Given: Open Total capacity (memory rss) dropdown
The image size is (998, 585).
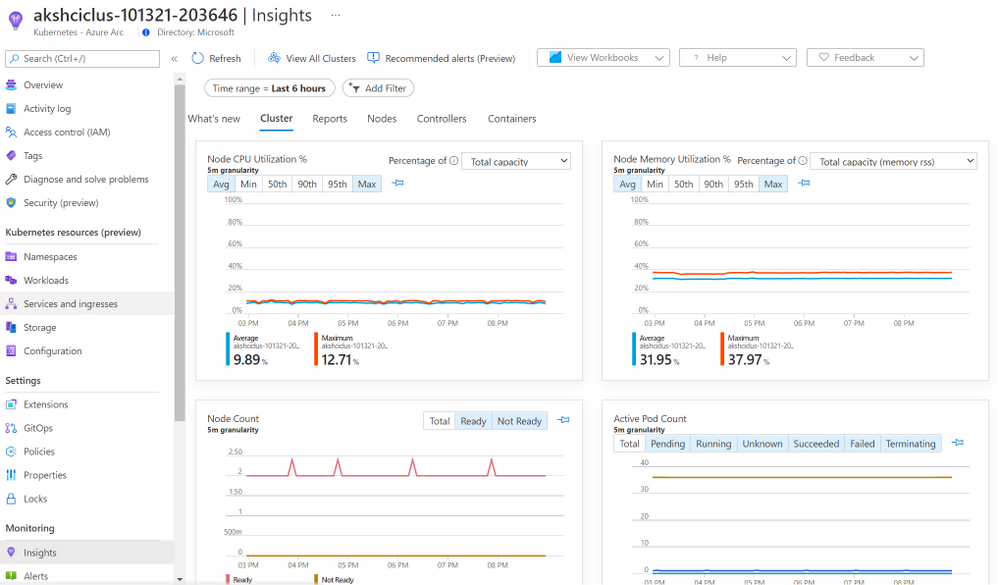Looking at the screenshot, I should coord(894,161).
